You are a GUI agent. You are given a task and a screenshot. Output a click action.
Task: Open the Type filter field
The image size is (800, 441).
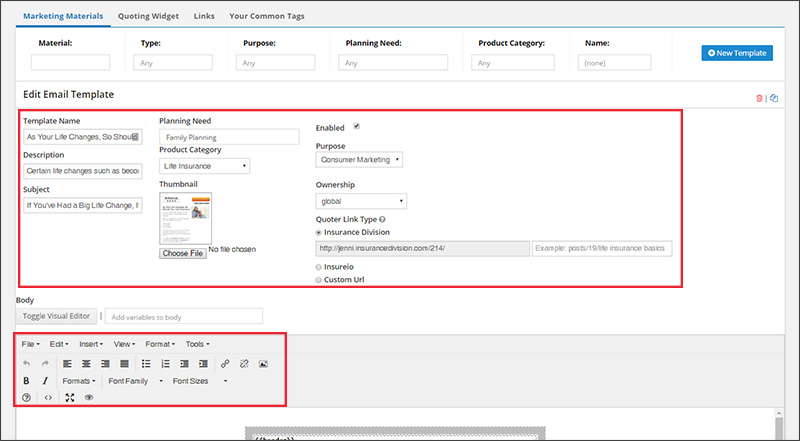pyautogui.click(x=173, y=63)
